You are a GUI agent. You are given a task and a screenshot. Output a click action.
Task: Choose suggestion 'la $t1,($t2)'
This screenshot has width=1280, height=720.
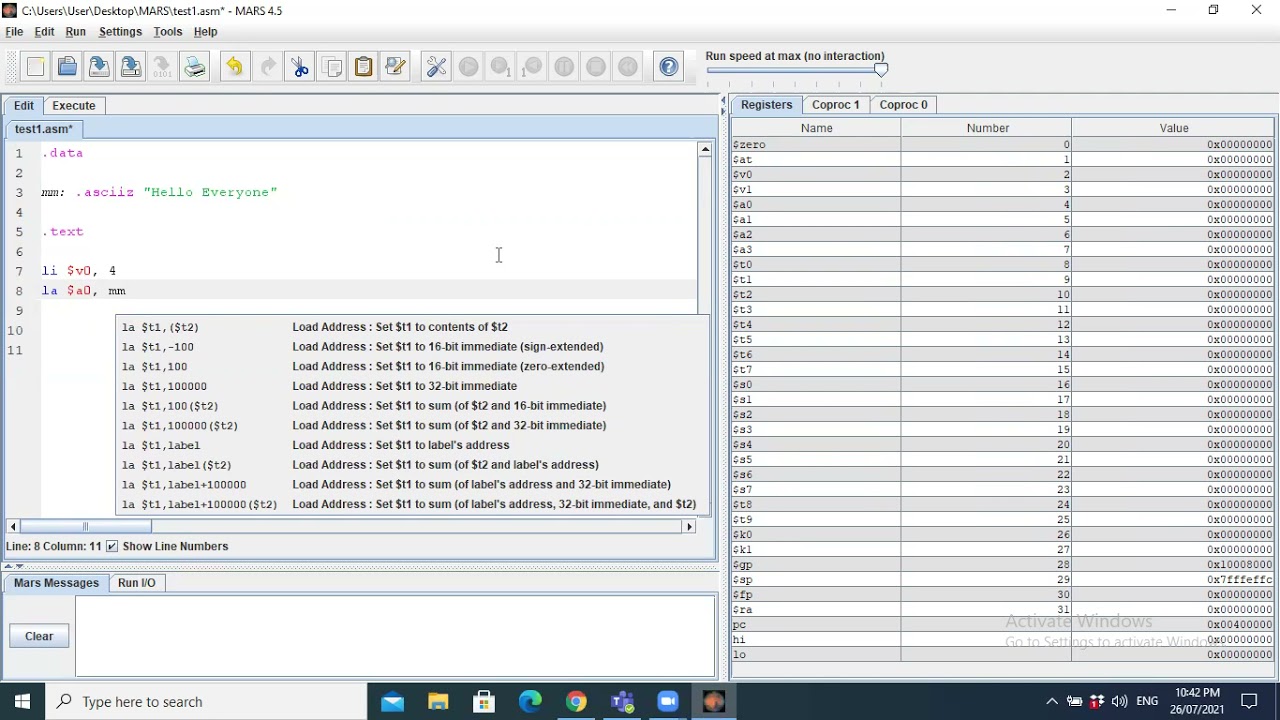(410, 327)
